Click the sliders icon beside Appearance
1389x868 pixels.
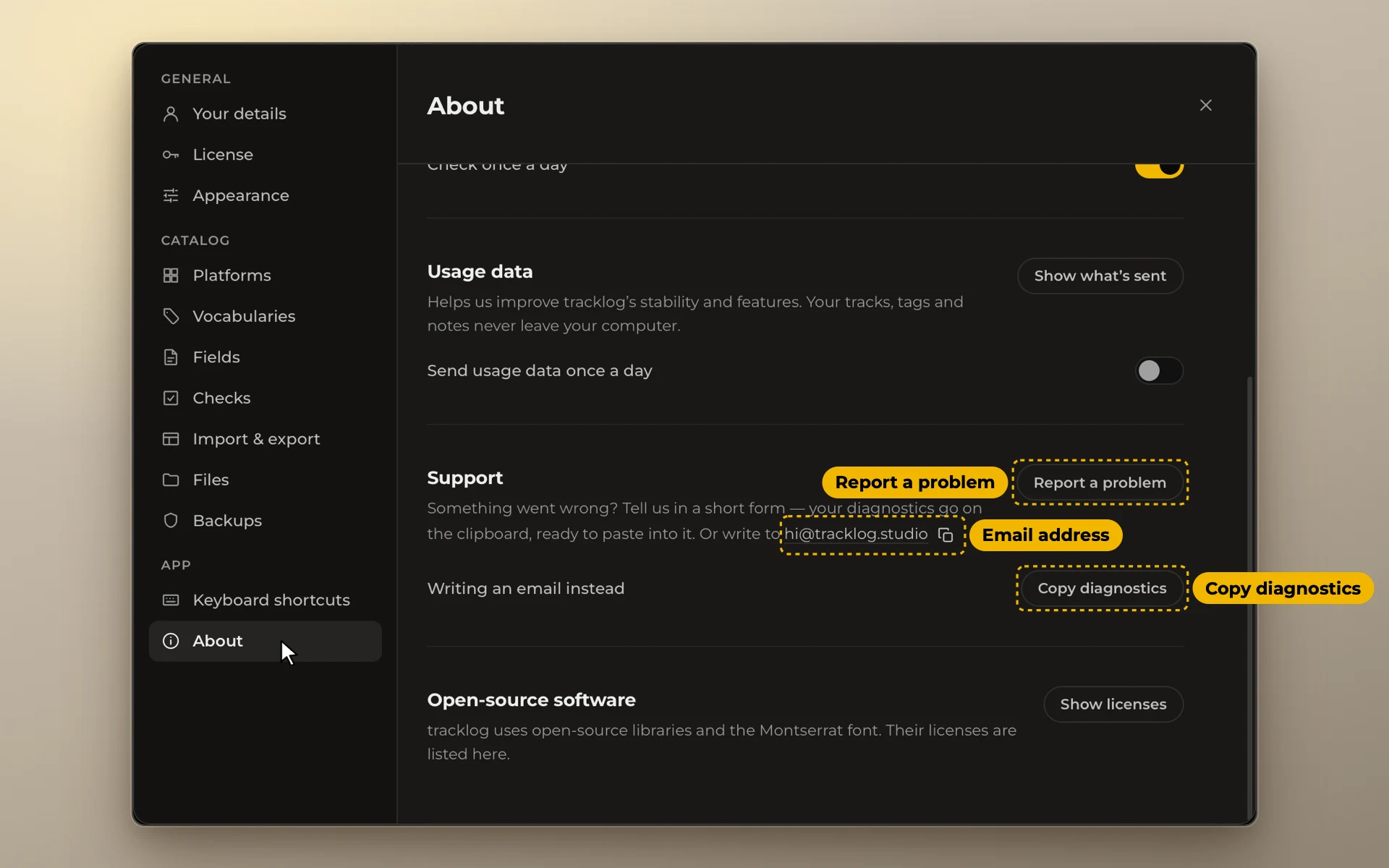pos(171,195)
